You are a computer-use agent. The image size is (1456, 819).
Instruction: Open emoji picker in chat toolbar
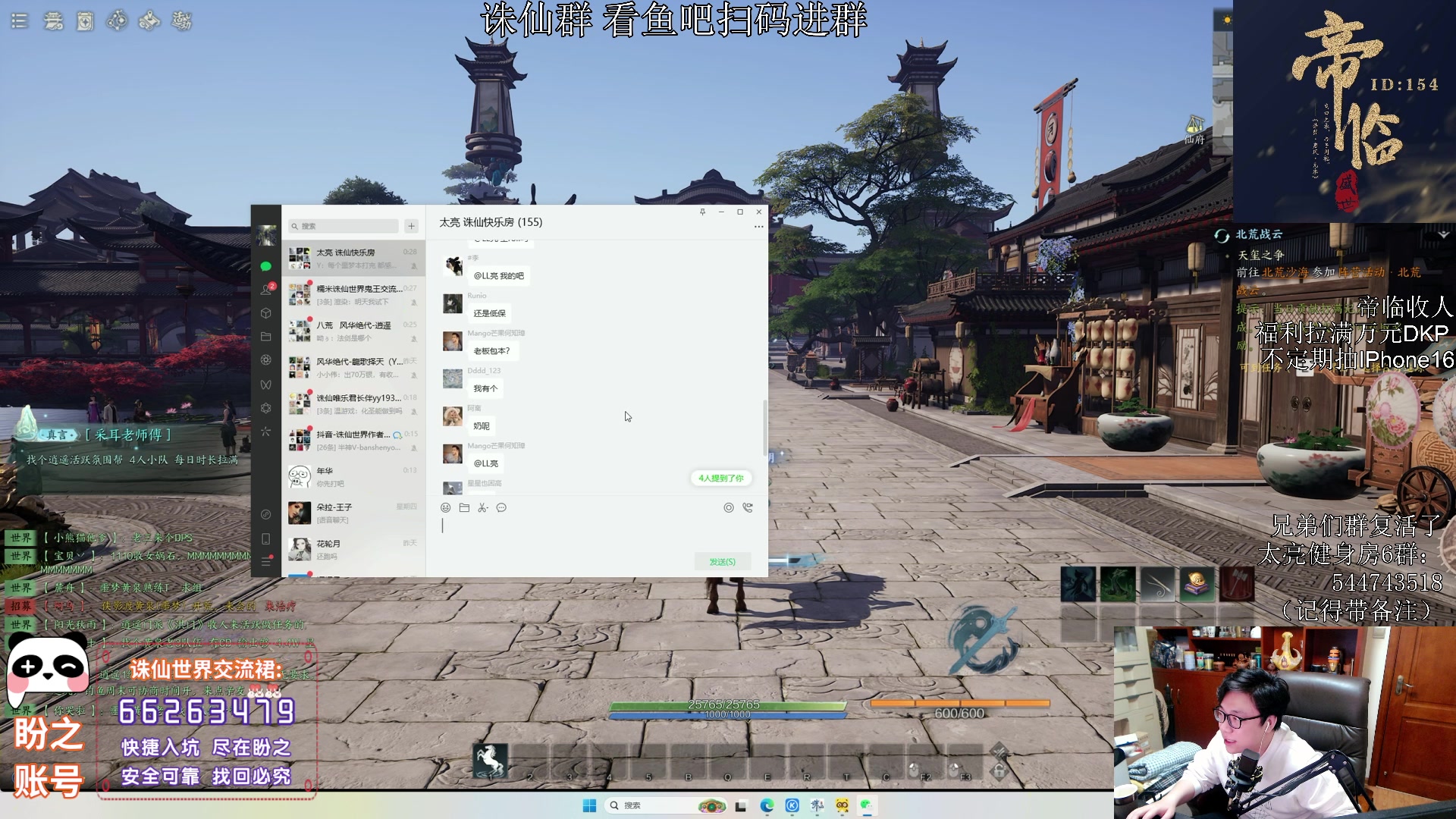446,508
